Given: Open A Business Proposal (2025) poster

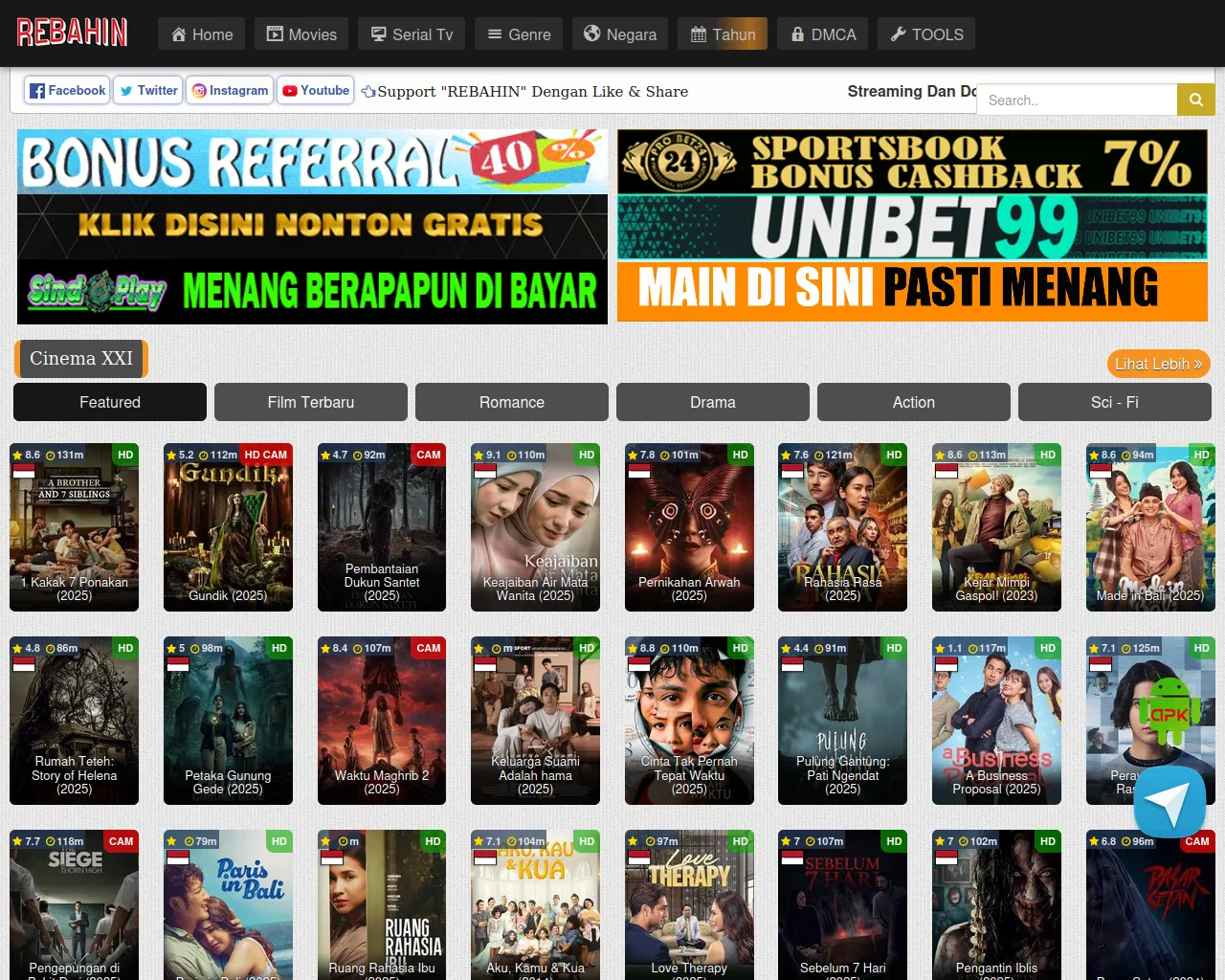Looking at the screenshot, I should [996, 721].
